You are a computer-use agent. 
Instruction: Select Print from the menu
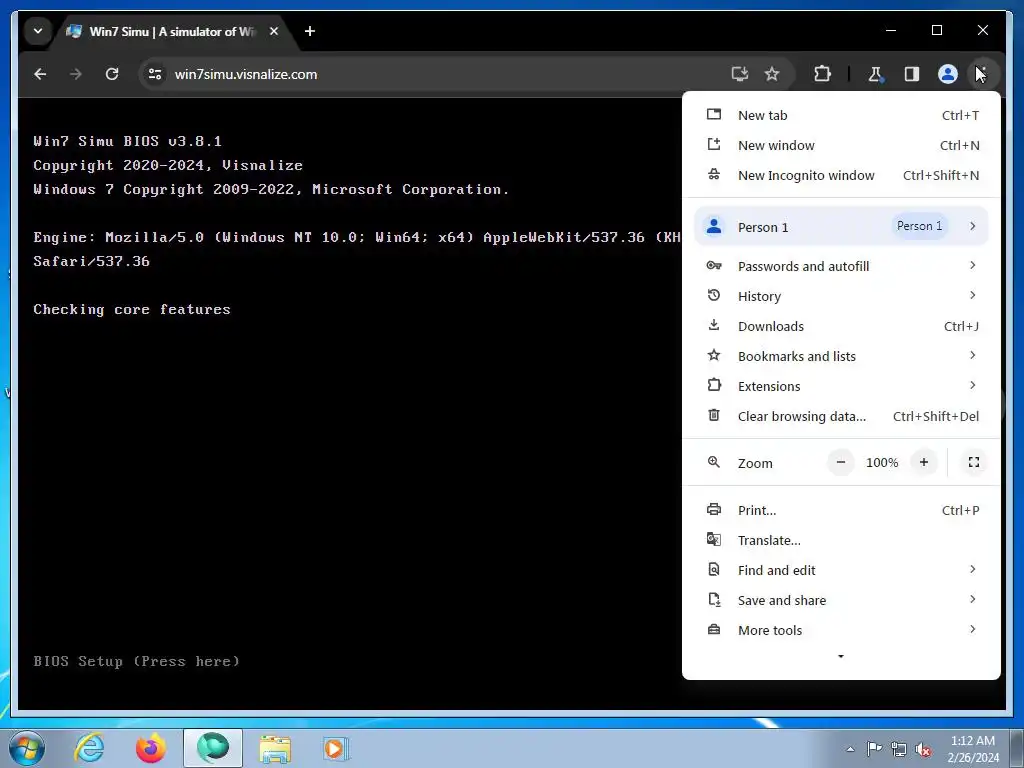841,510
